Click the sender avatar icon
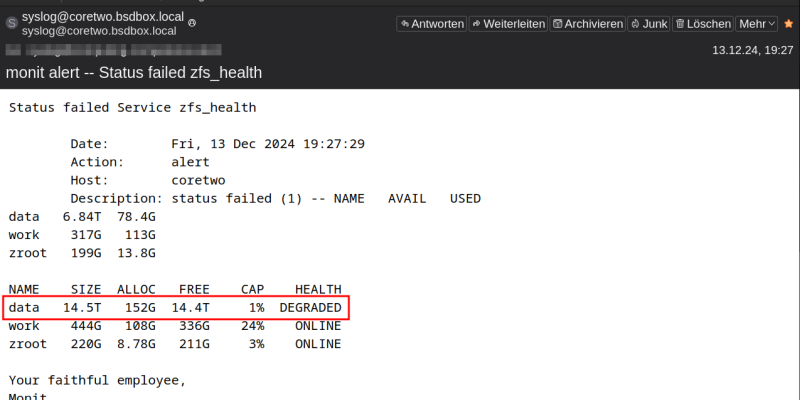The image size is (800, 400). pos(12,23)
